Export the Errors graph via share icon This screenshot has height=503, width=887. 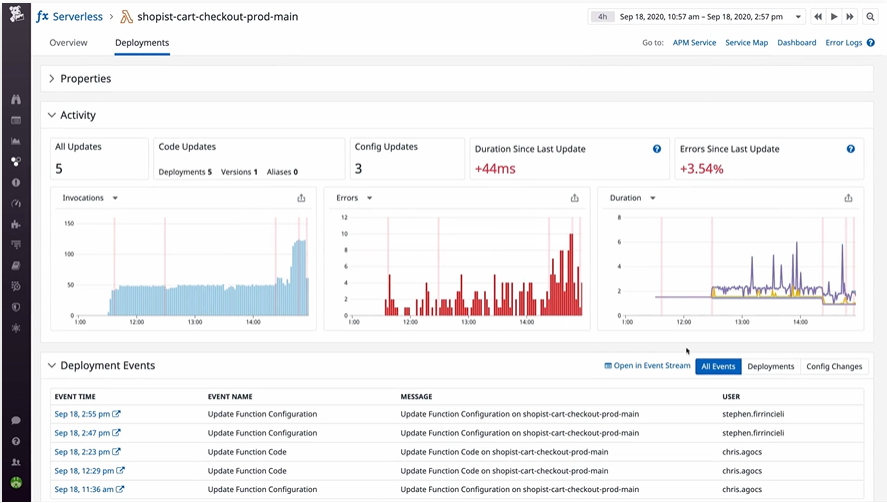point(574,198)
